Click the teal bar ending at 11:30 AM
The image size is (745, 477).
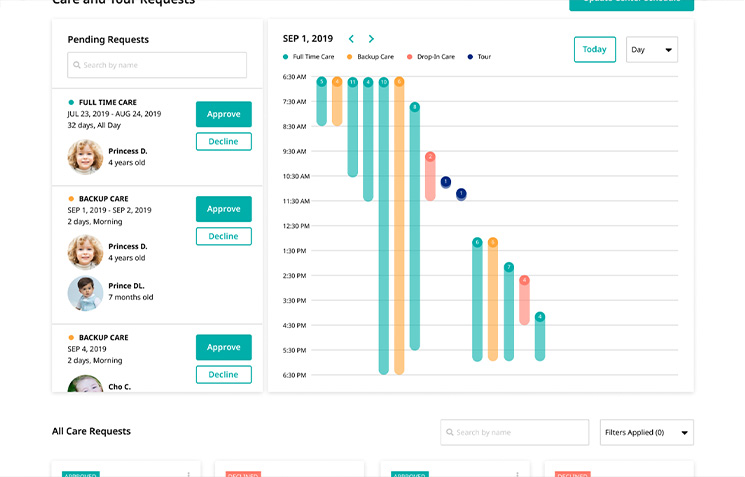368,139
